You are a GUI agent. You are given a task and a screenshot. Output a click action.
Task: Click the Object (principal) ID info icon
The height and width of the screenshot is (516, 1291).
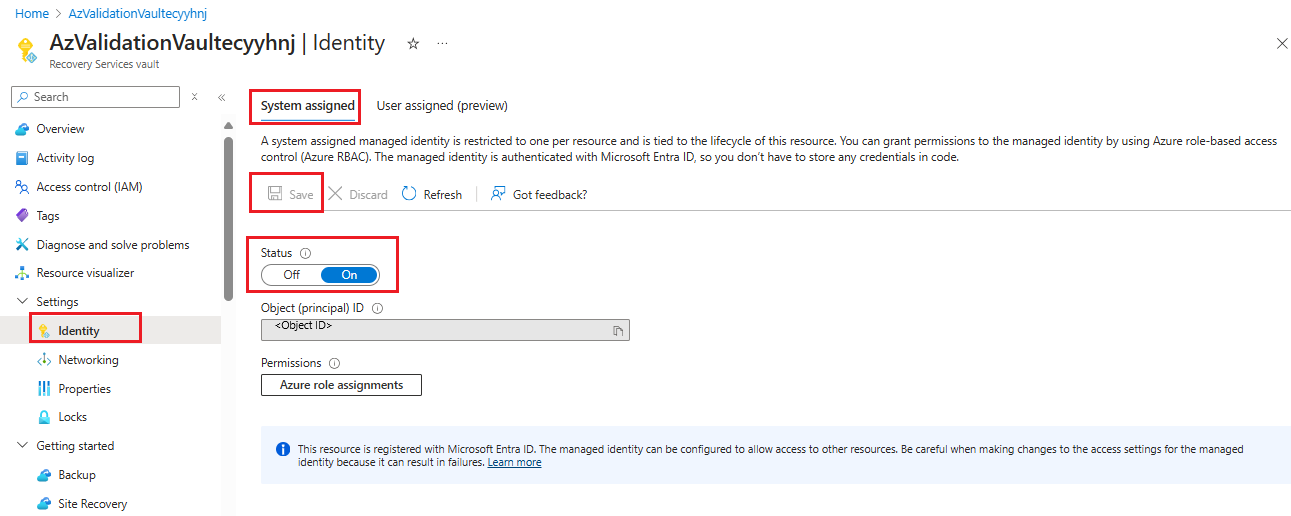(377, 309)
